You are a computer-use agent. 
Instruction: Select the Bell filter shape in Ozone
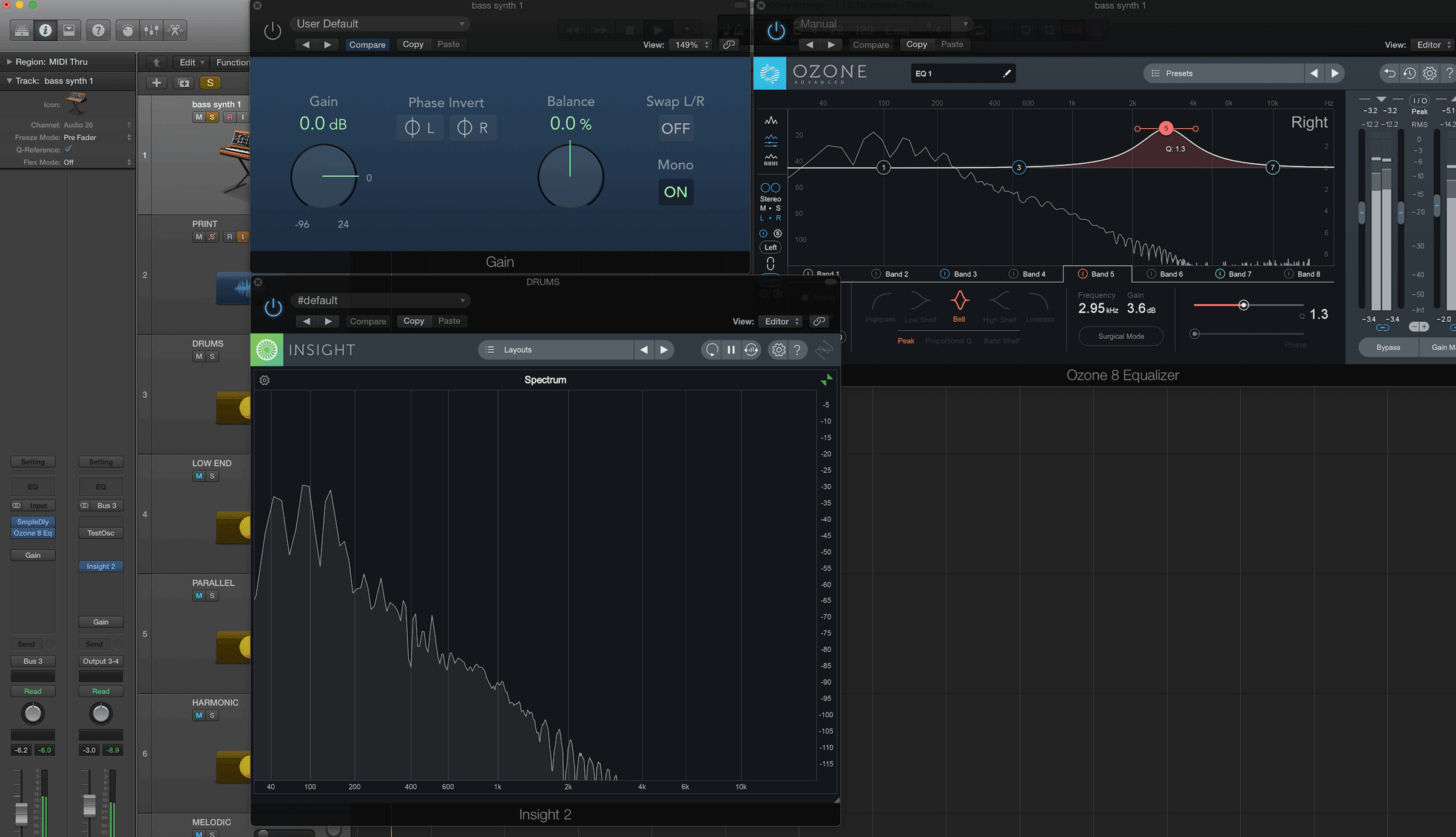point(959,306)
